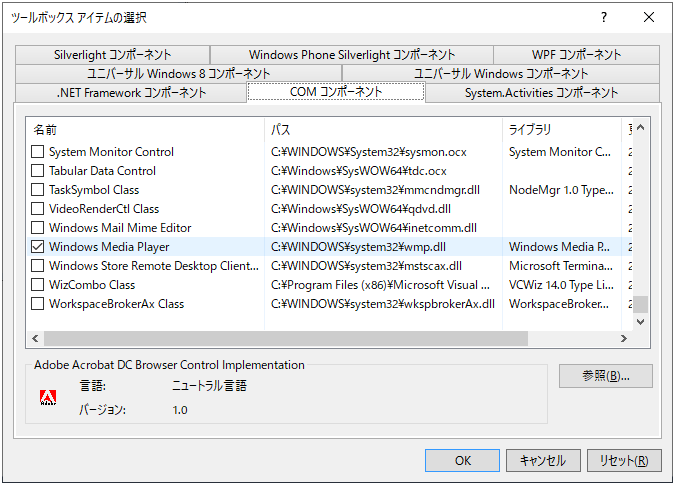Viewport: 675px width, 487px height.
Task: Select path C:¥WINDOWS¥system32¥wmp.dll
Action: pyautogui.click(x=358, y=247)
